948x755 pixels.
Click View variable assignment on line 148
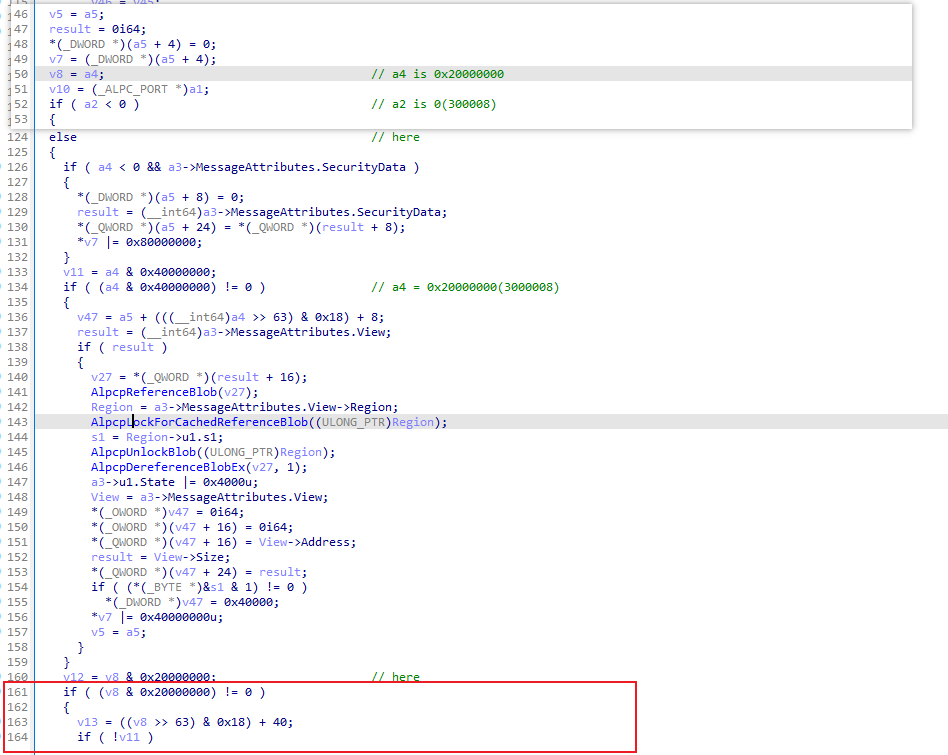tap(105, 497)
